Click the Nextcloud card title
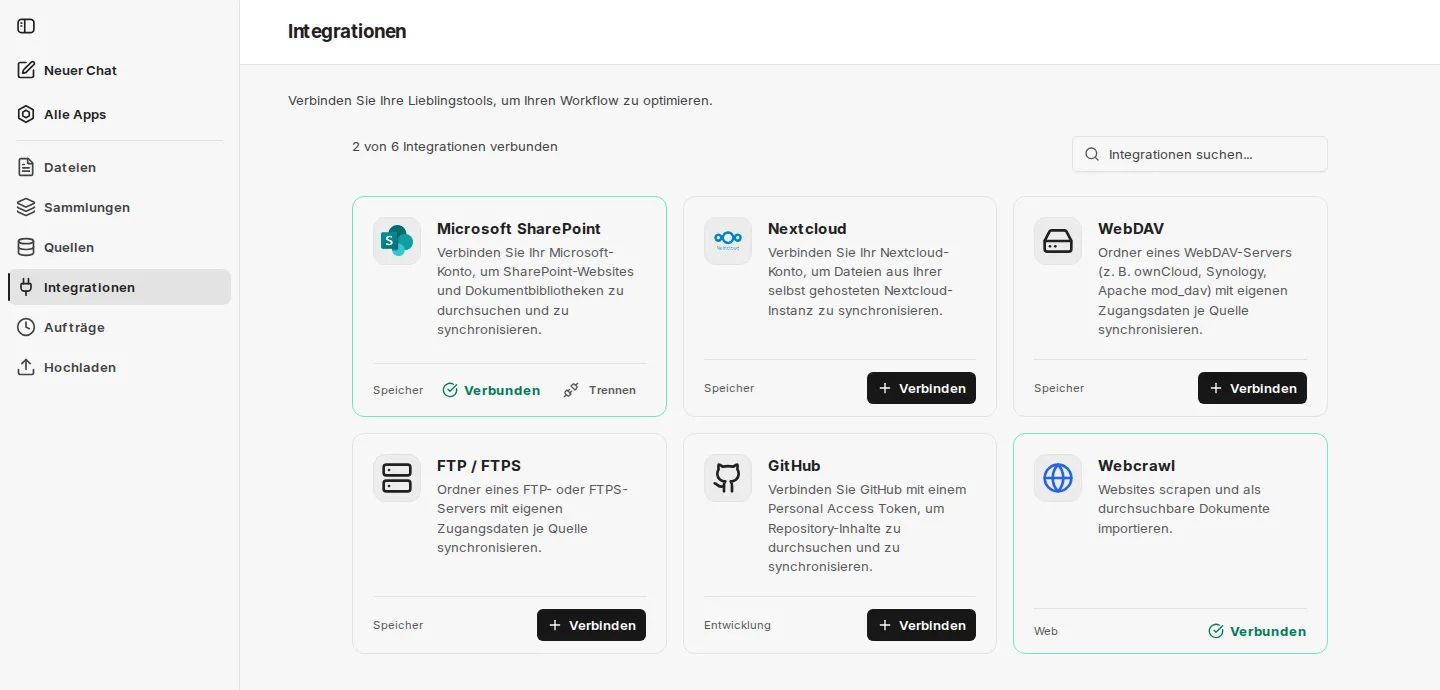The image size is (1440, 690). [x=807, y=228]
